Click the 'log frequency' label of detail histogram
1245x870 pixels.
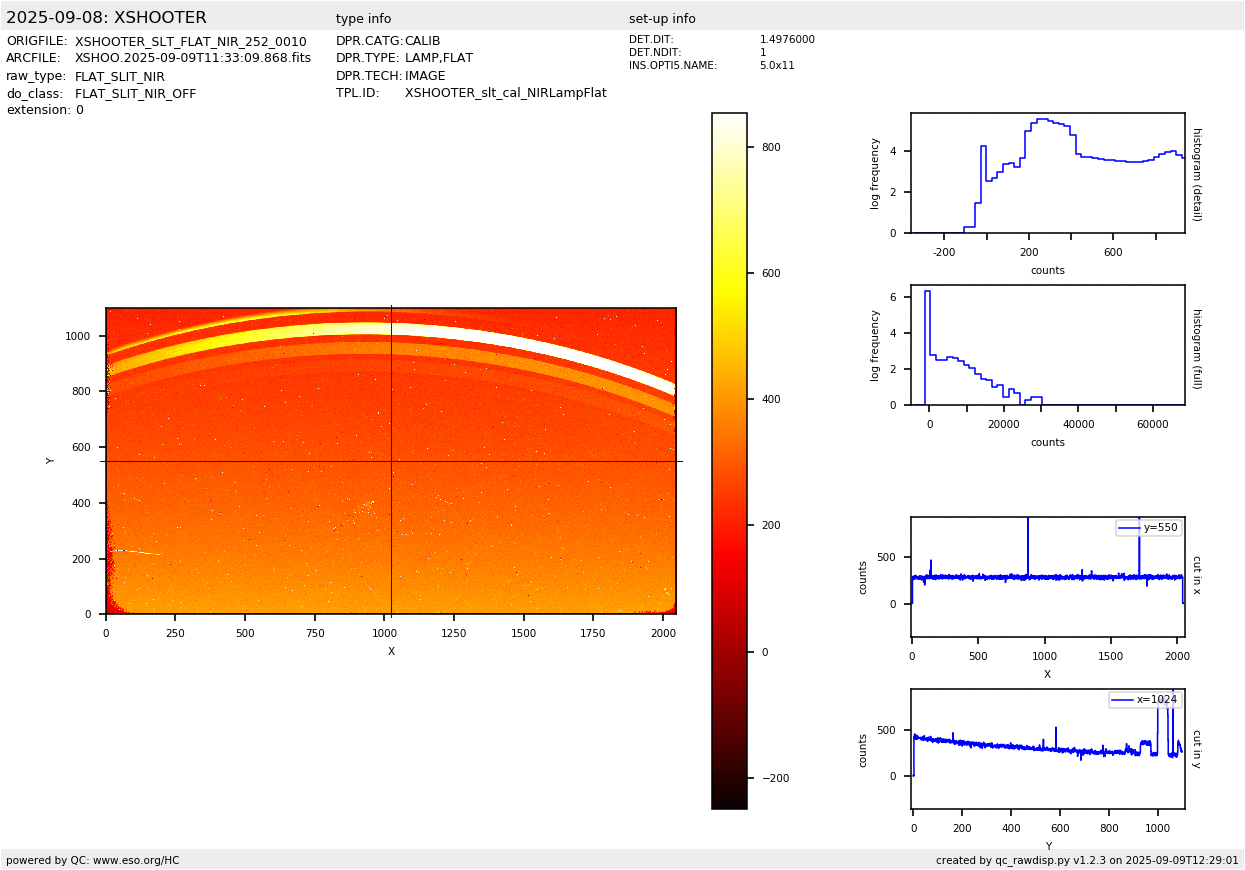click(x=875, y=173)
